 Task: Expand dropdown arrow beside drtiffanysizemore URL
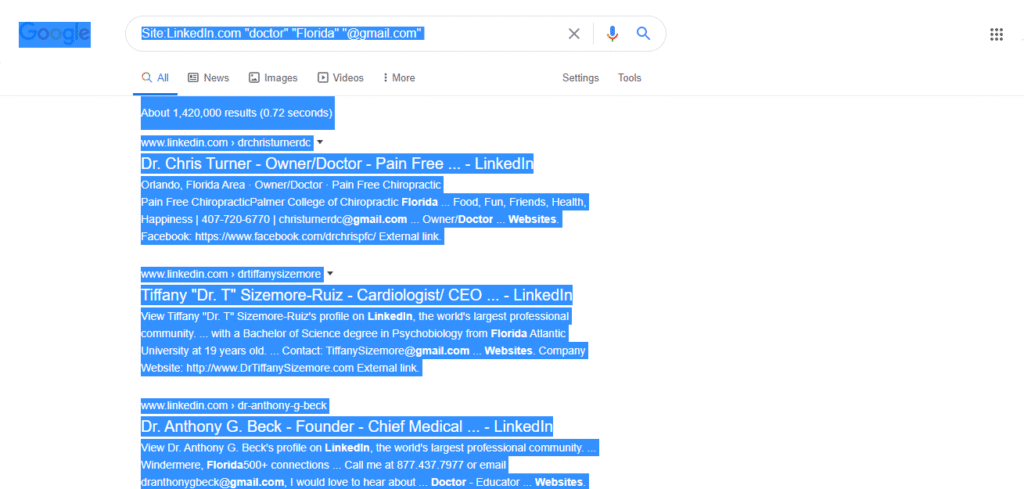330,273
